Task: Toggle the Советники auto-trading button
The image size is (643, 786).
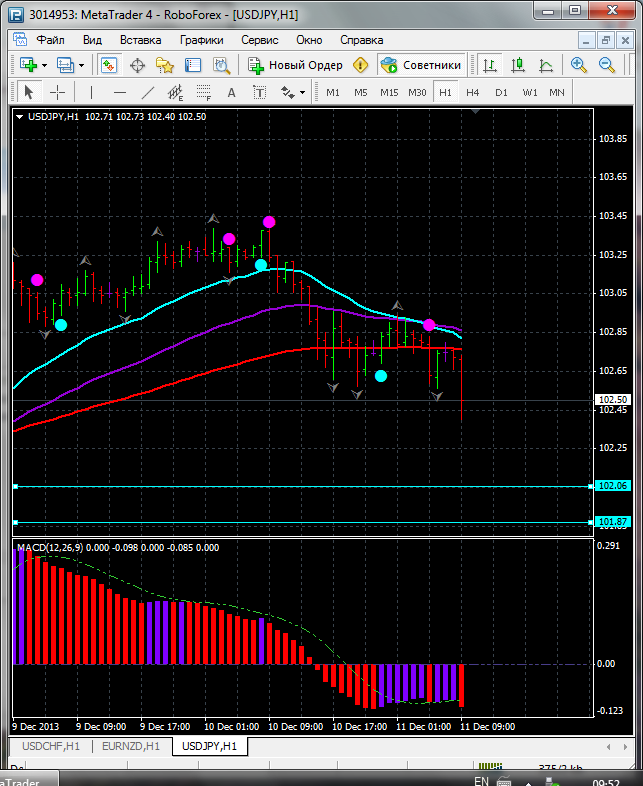Action: point(421,65)
